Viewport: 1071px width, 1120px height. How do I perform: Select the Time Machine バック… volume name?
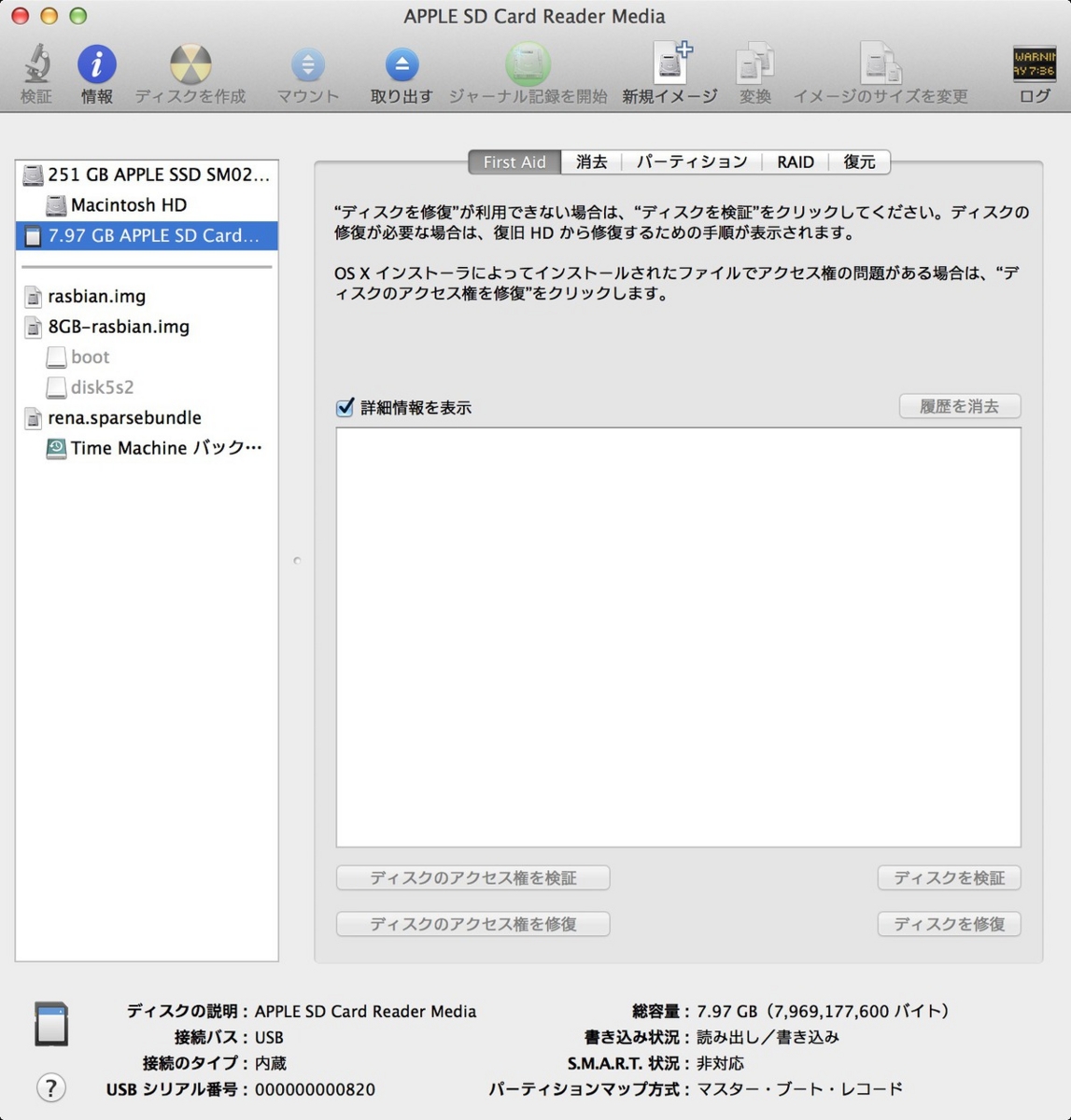point(166,448)
